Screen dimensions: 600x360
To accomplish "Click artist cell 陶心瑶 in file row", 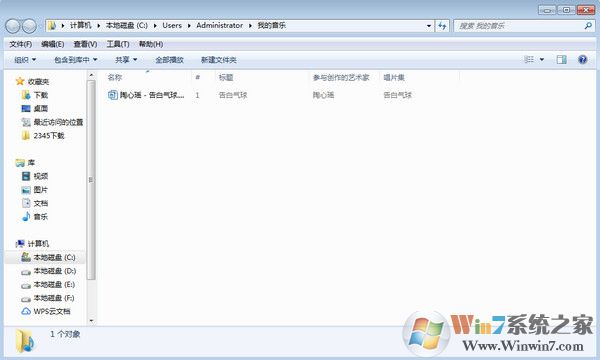I will [323, 95].
